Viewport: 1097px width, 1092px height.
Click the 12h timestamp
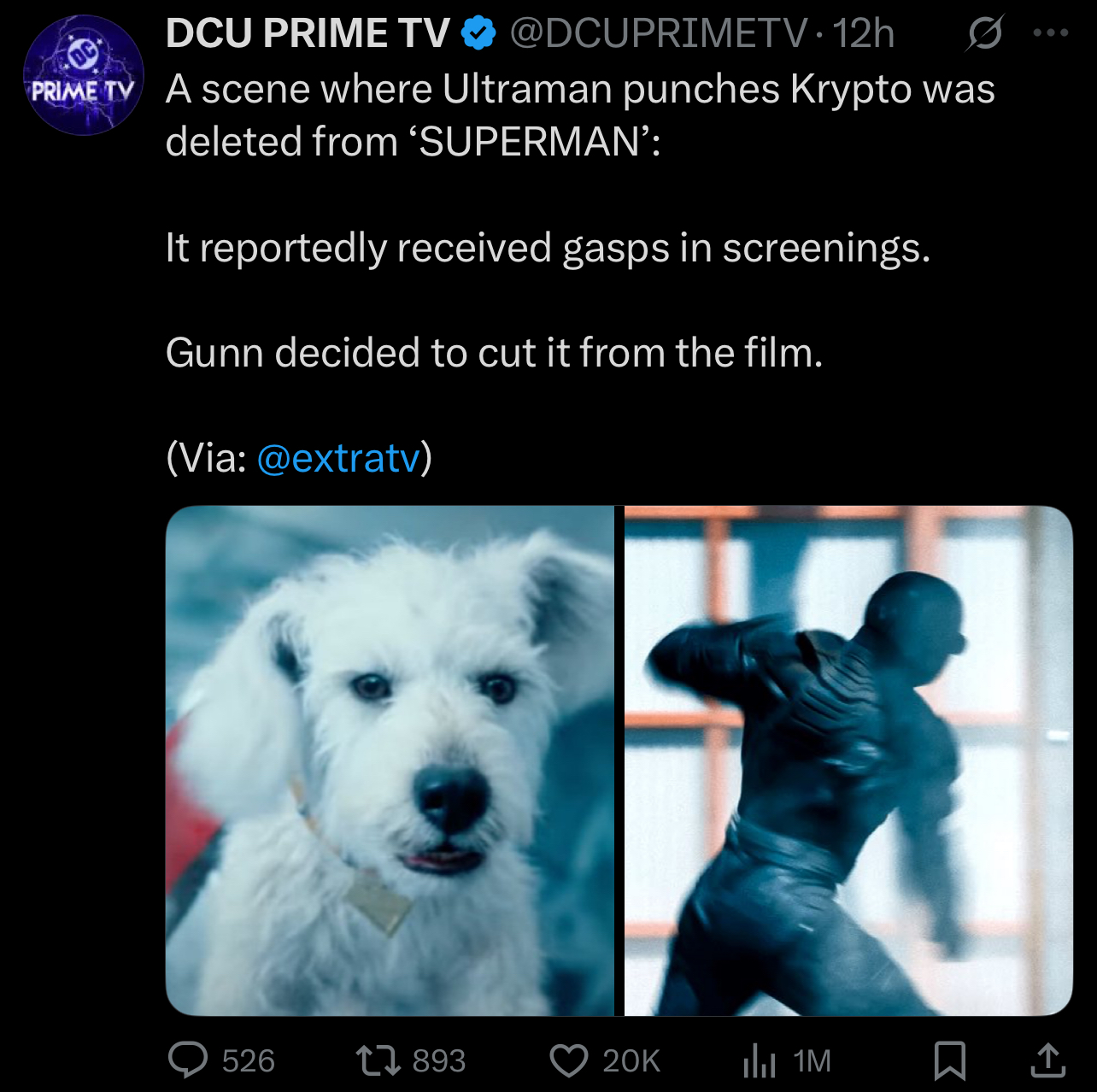point(863,33)
